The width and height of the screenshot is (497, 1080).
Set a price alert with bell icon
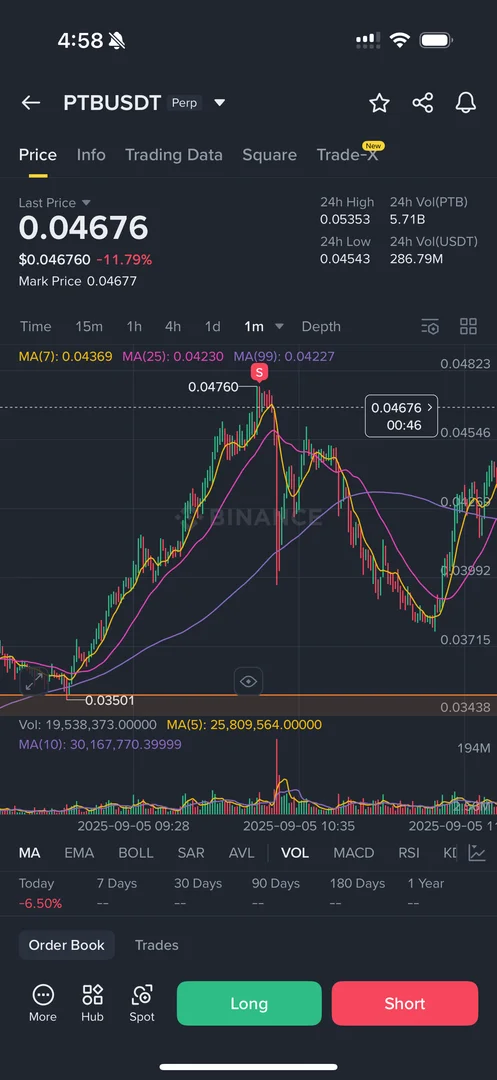click(466, 103)
